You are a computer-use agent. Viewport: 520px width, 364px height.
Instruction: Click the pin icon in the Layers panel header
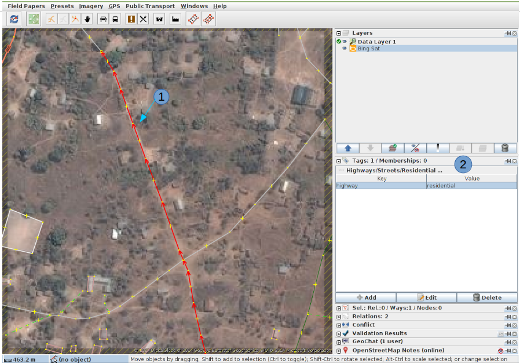[508, 33]
